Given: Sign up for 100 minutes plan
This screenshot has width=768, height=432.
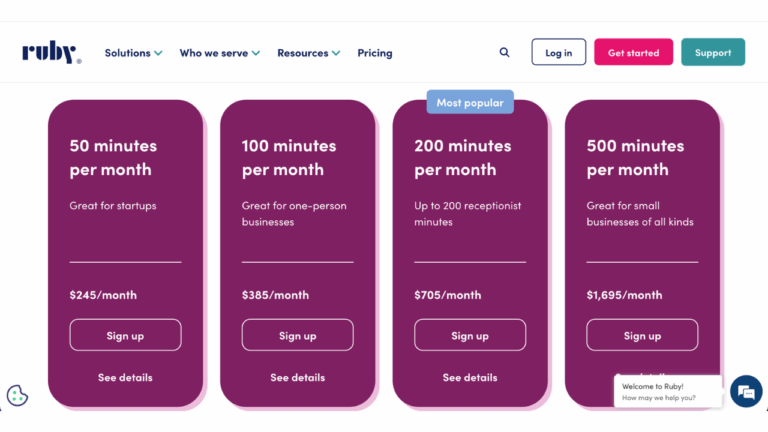Looking at the screenshot, I should point(297,335).
